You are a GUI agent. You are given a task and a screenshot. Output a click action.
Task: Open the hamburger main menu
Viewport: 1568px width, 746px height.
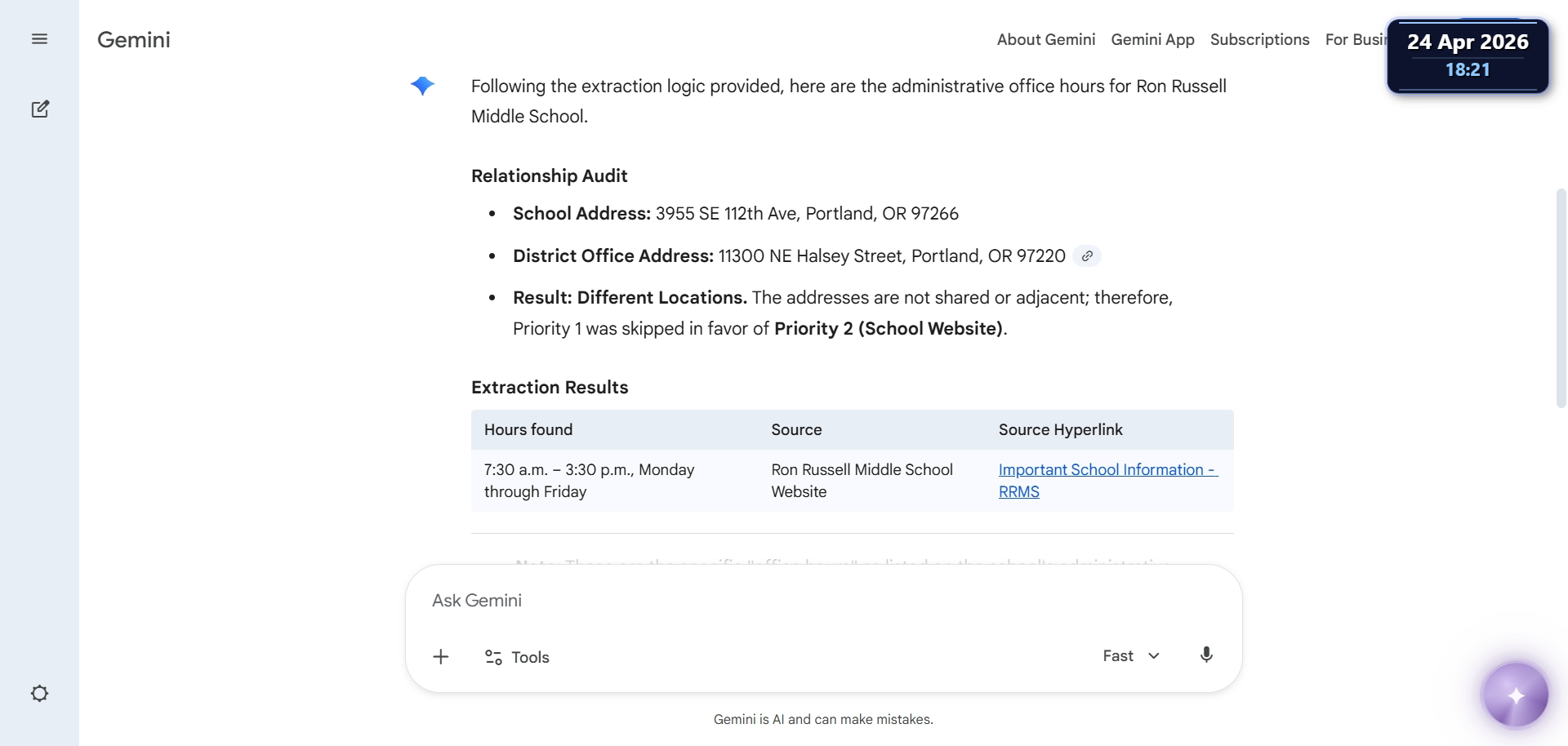click(39, 39)
